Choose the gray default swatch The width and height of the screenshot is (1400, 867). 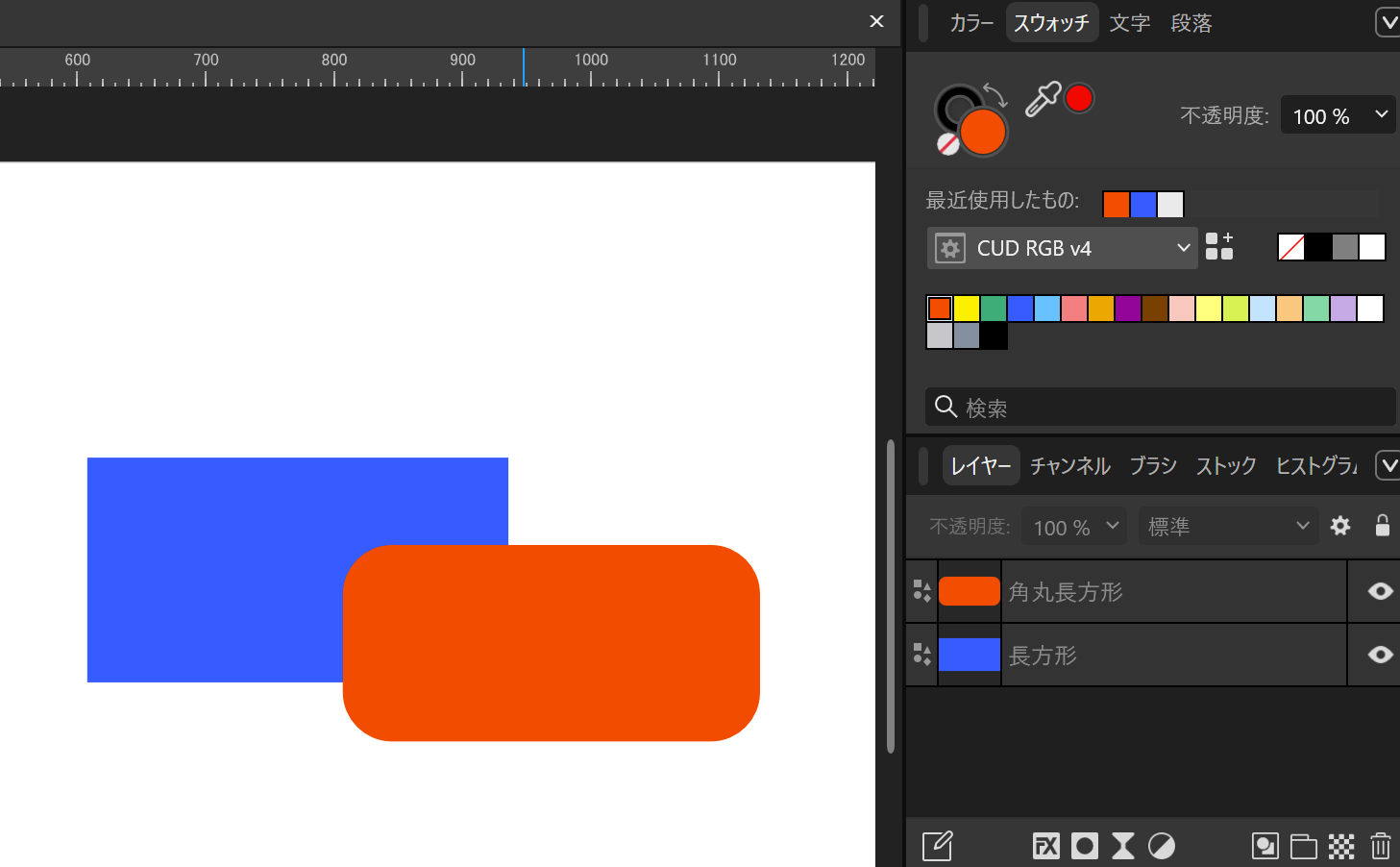click(1345, 247)
